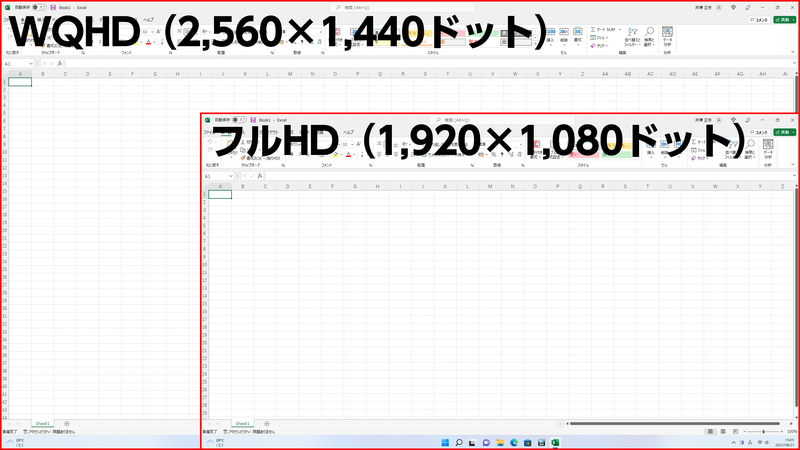Click Save icon in Full HD window title bar
The height and width of the screenshot is (450, 800).
click(x=253, y=120)
